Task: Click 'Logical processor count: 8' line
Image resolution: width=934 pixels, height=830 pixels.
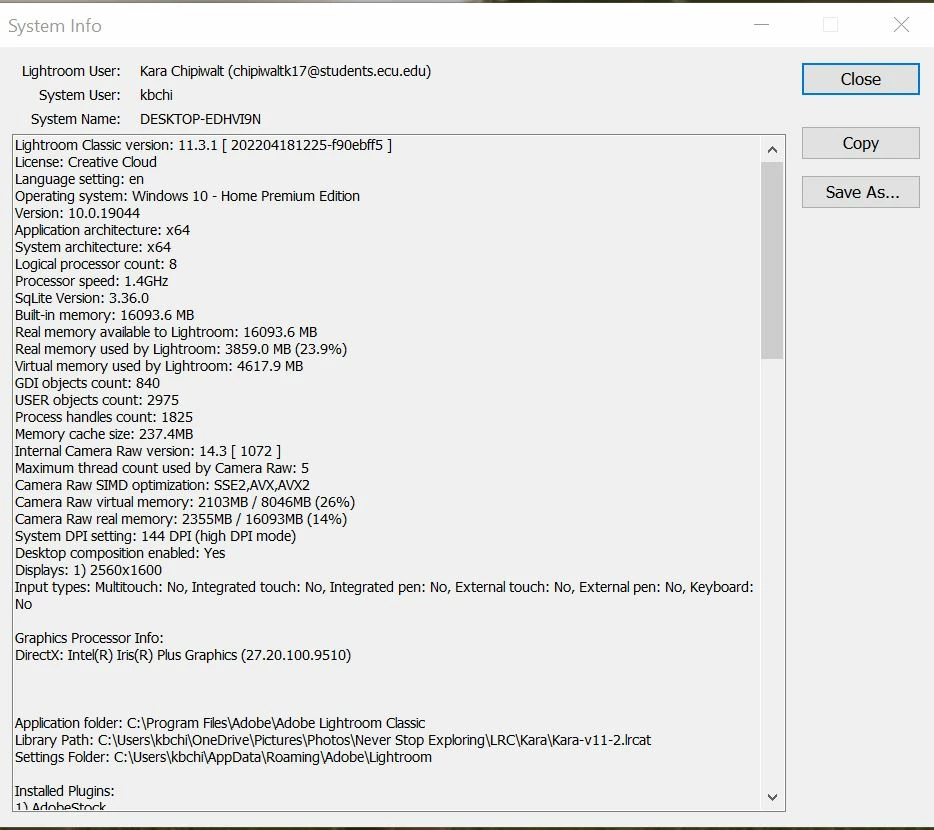Action: 96,264
